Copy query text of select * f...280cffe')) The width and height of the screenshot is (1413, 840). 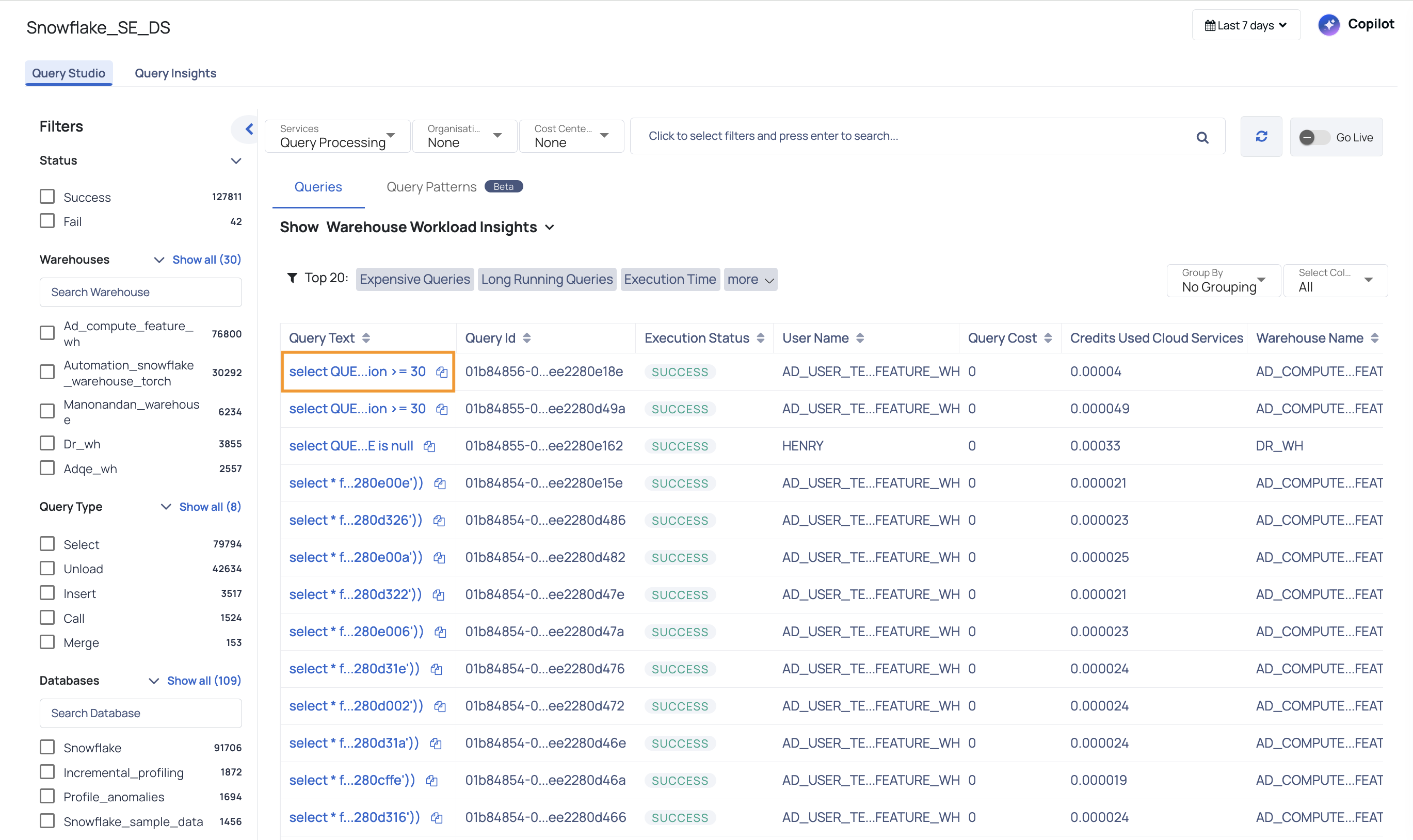pyautogui.click(x=431, y=781)
